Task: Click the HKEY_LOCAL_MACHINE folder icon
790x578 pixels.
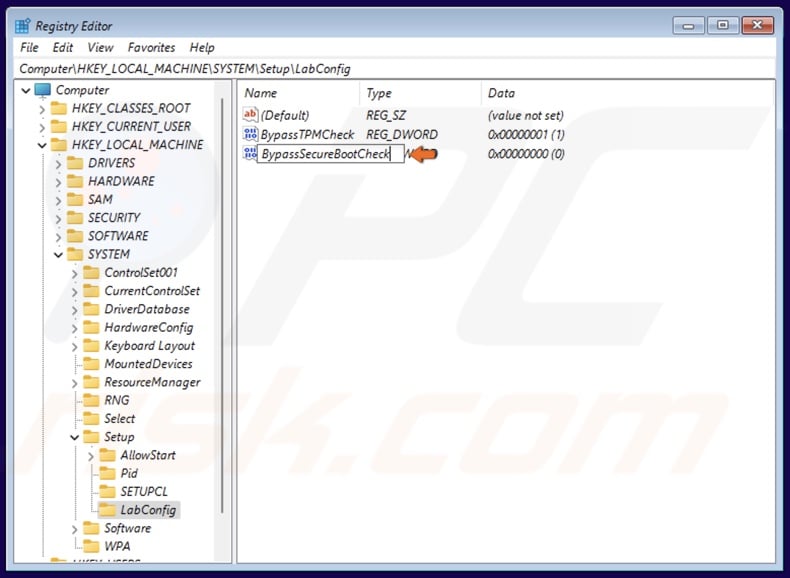Action: point(58,145)
